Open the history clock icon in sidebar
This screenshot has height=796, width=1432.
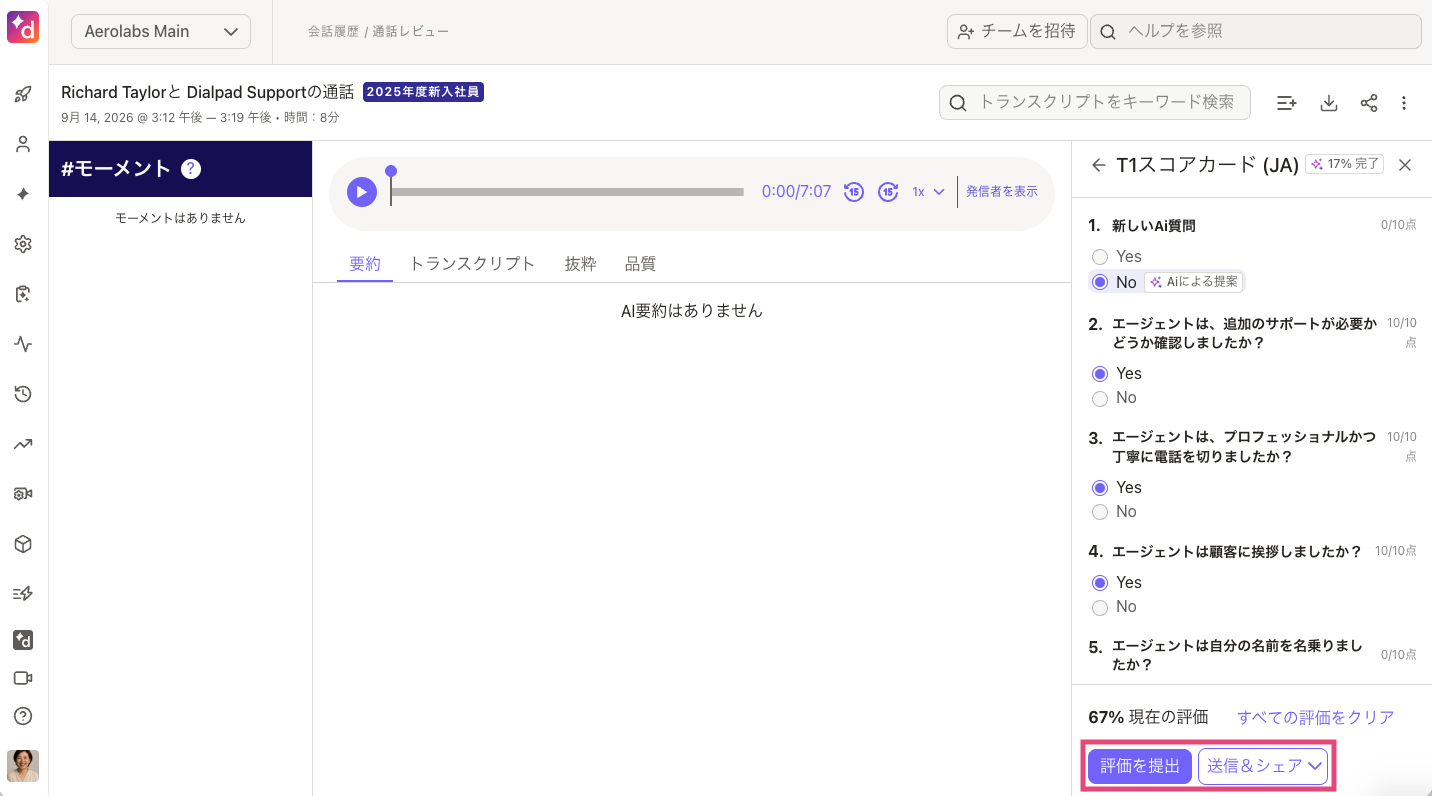tap(23, 394)
